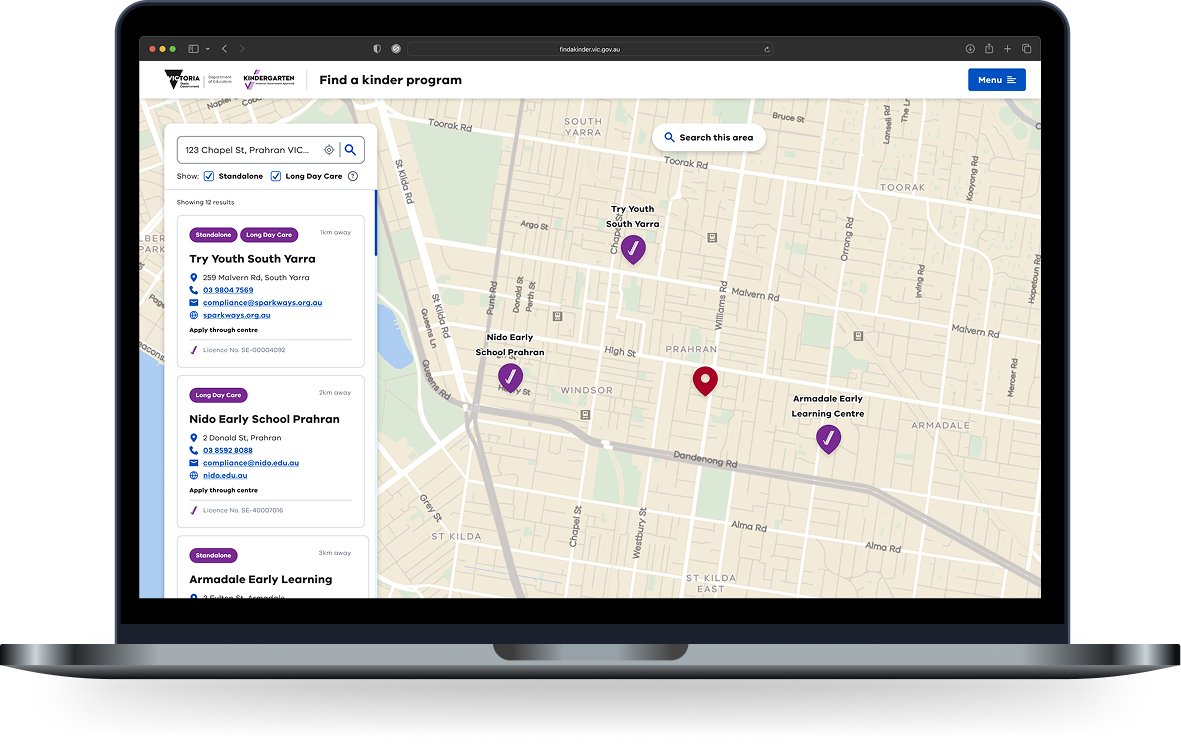
Task: Click the Safari share icon
Action: point(989,48)
